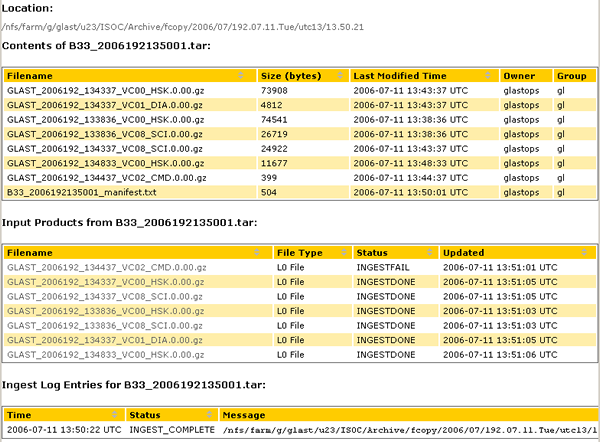Click the archive location path /nfs/farm/g/glast
Image resolution: width=600 pixels, height=442 pixels.
pos(183,27)
